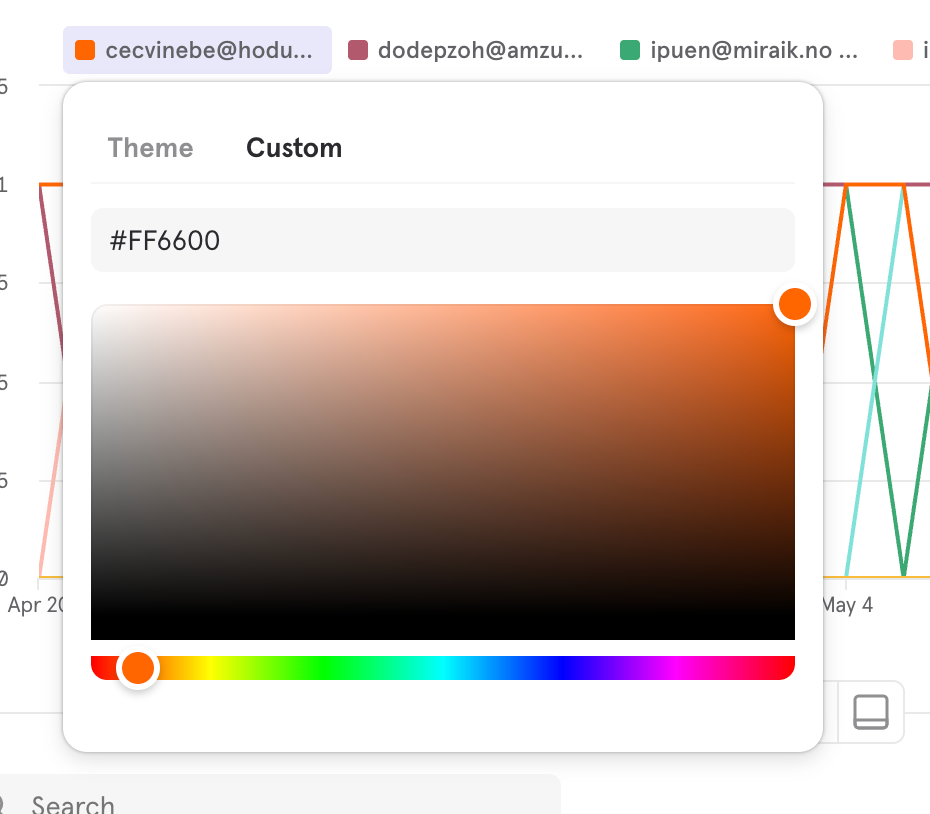Click the green swatch beside ipuen@miraik.no

coord(630,50)
